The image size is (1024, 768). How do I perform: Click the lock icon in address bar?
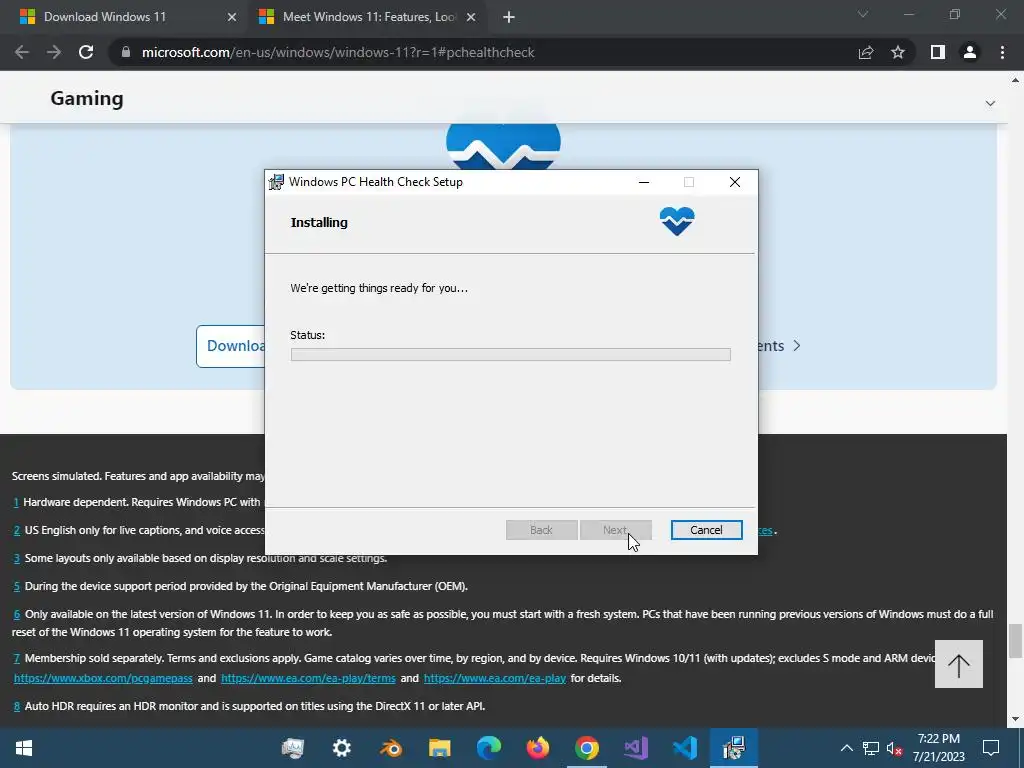click(126, 52)
